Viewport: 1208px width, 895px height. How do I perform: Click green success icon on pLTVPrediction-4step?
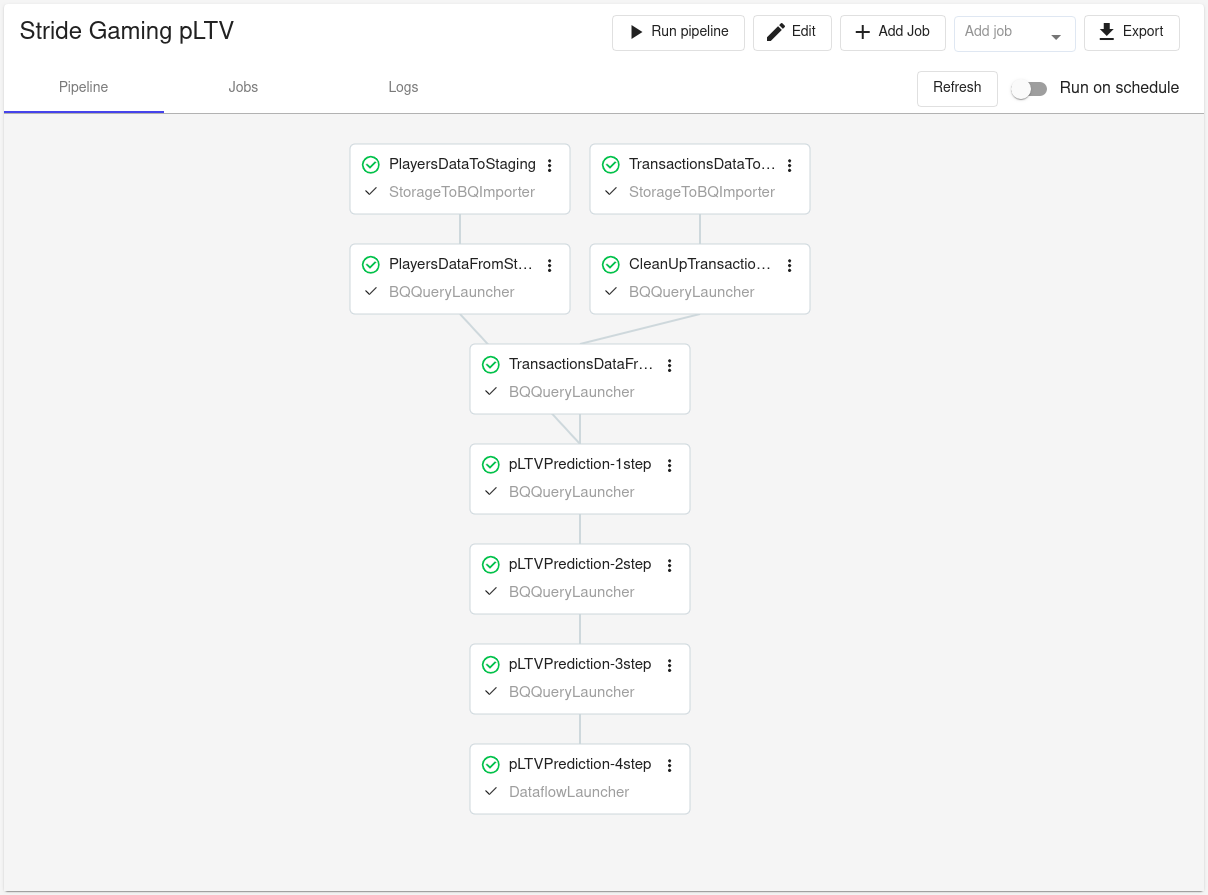(491, 765)
